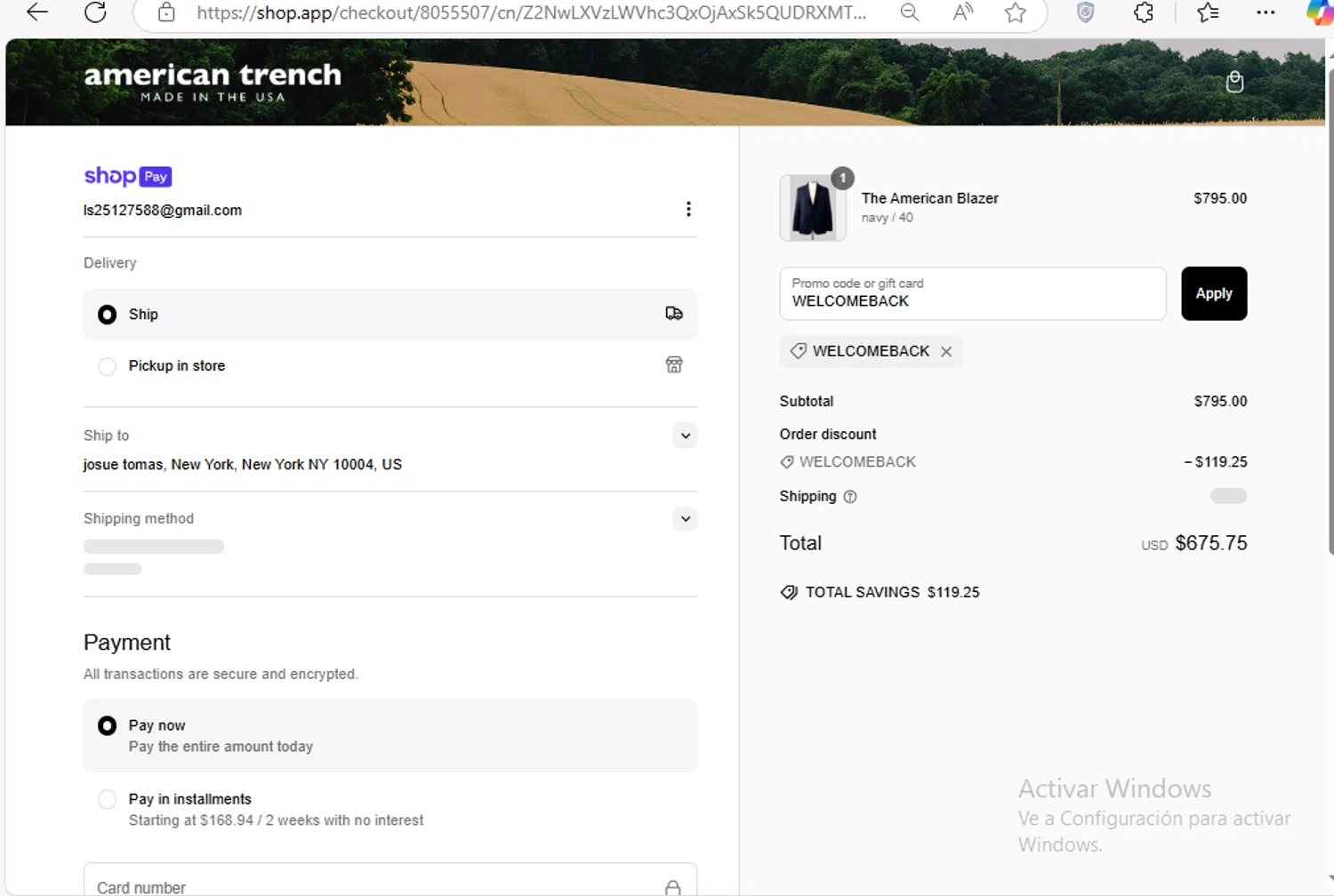Choose the Pay now option
The width and height of the screenshot is (1334, 896).
coord(390,735)
